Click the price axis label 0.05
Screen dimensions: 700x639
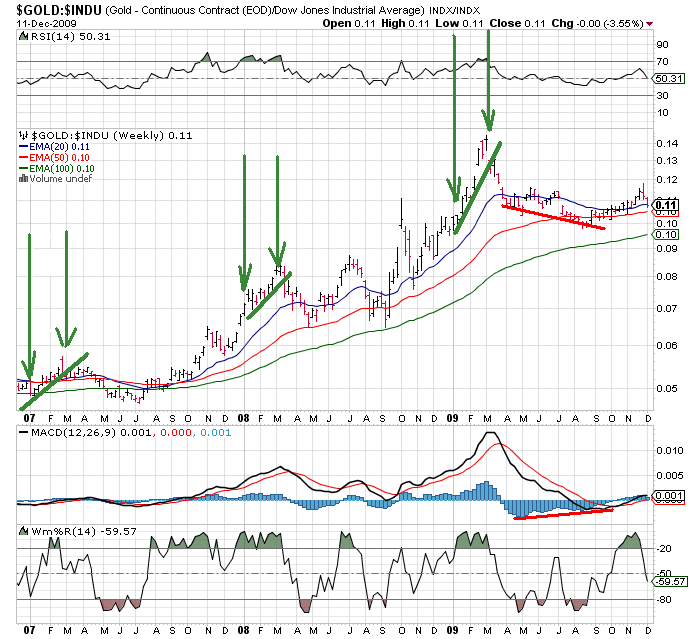point(667,388)
